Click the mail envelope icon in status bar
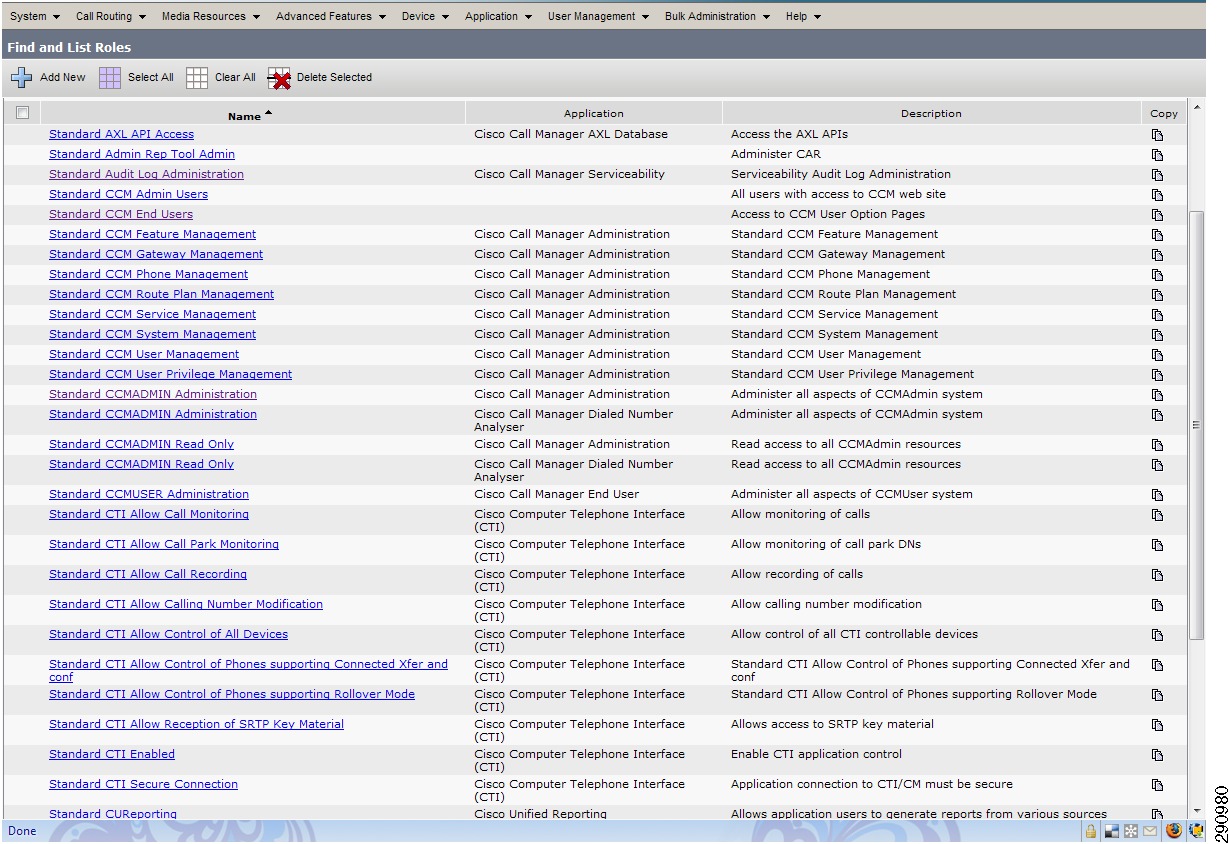This screenshot has height=844, width=1229. pos(1150,831)
